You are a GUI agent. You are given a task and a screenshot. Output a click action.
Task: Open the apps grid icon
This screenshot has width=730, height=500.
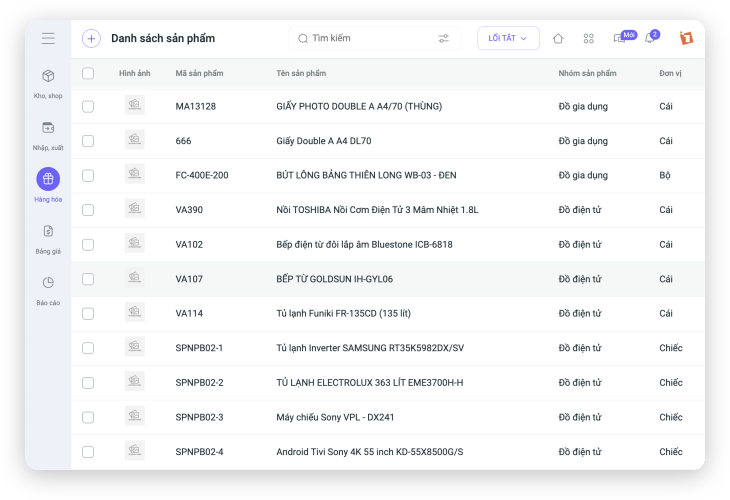click(x=588, y=39)
